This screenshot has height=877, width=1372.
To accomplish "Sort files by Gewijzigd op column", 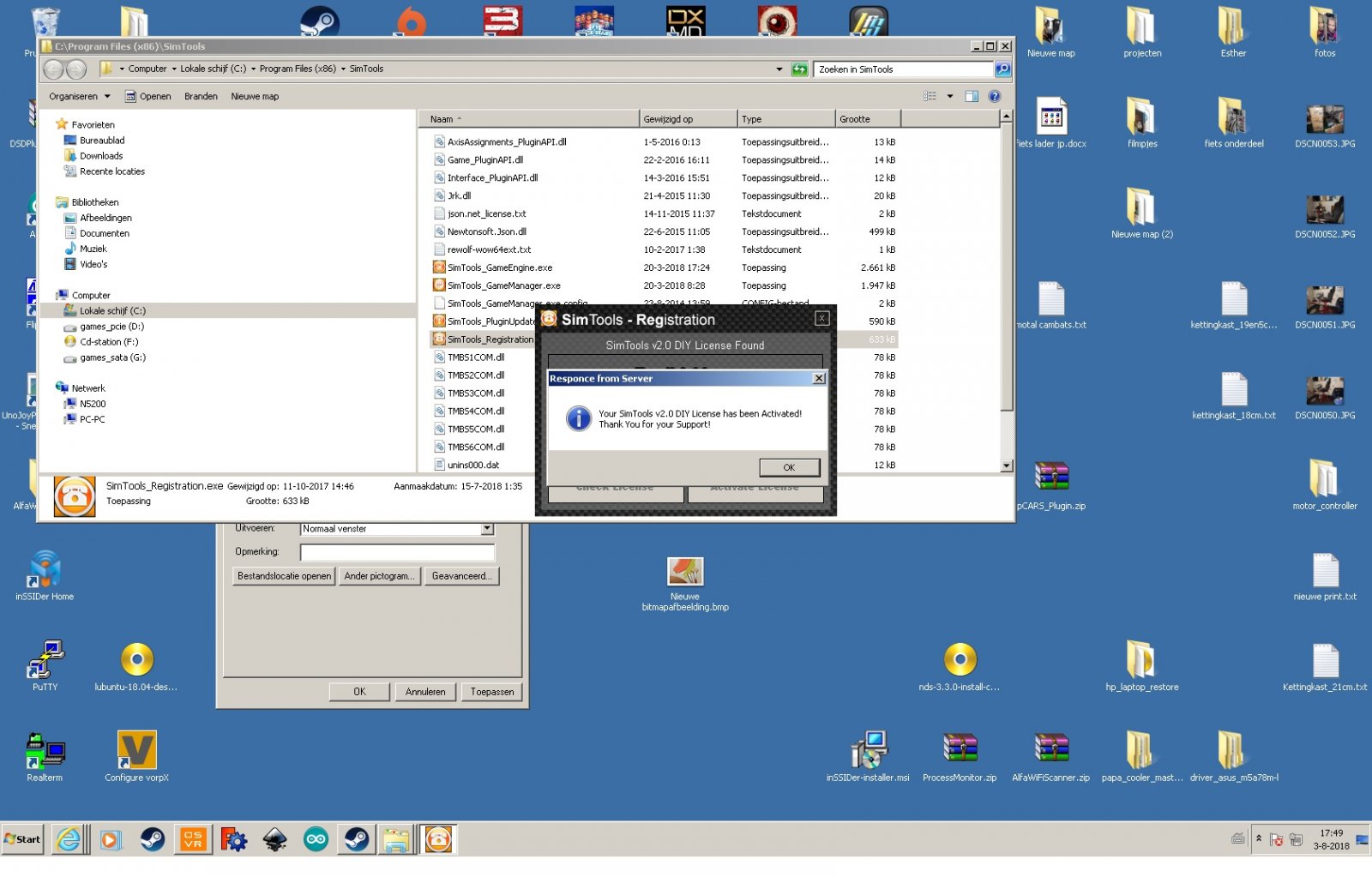I will point(688,119).
